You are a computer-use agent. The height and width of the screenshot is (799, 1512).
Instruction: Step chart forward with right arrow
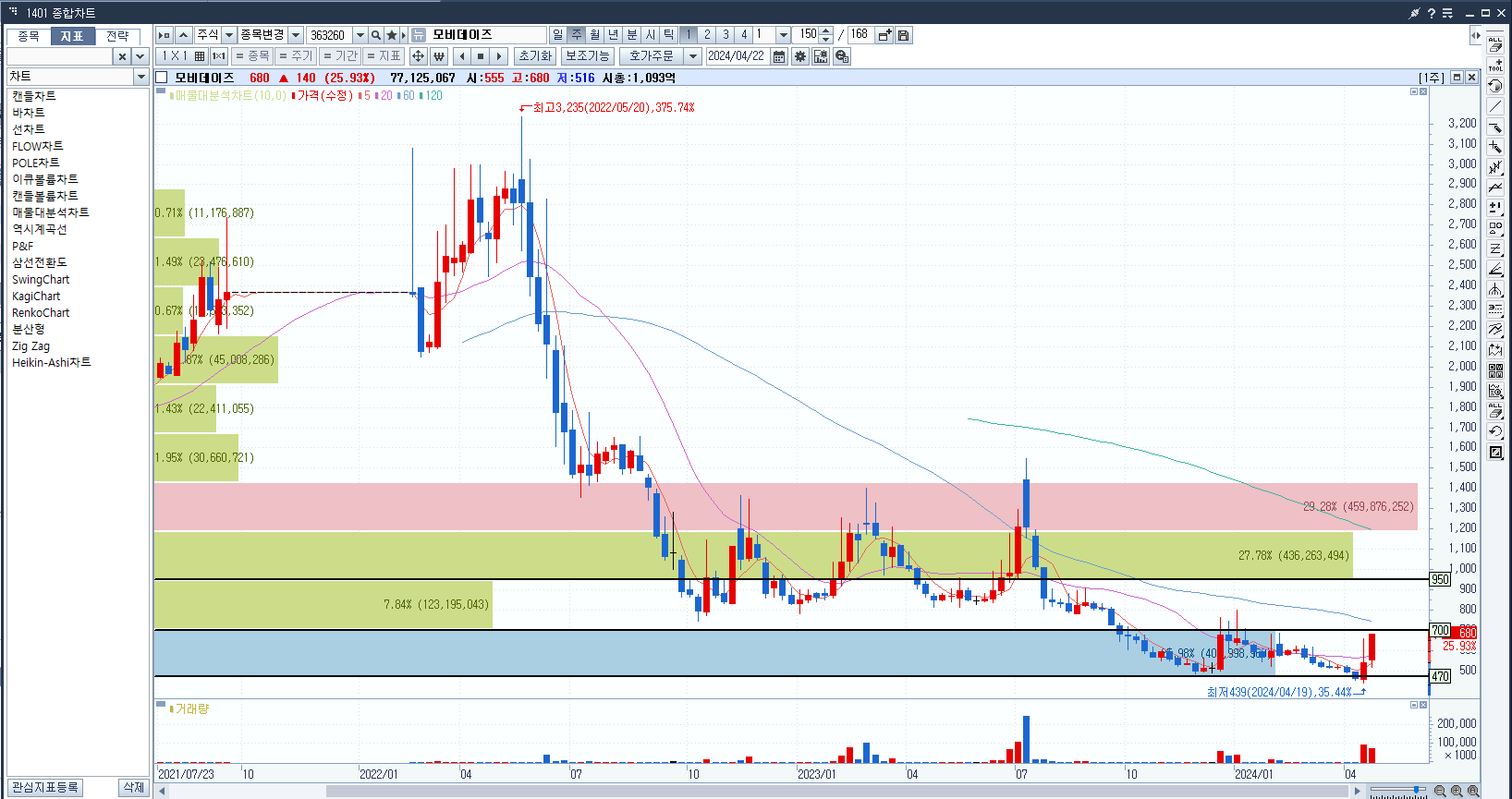point(499,56)
